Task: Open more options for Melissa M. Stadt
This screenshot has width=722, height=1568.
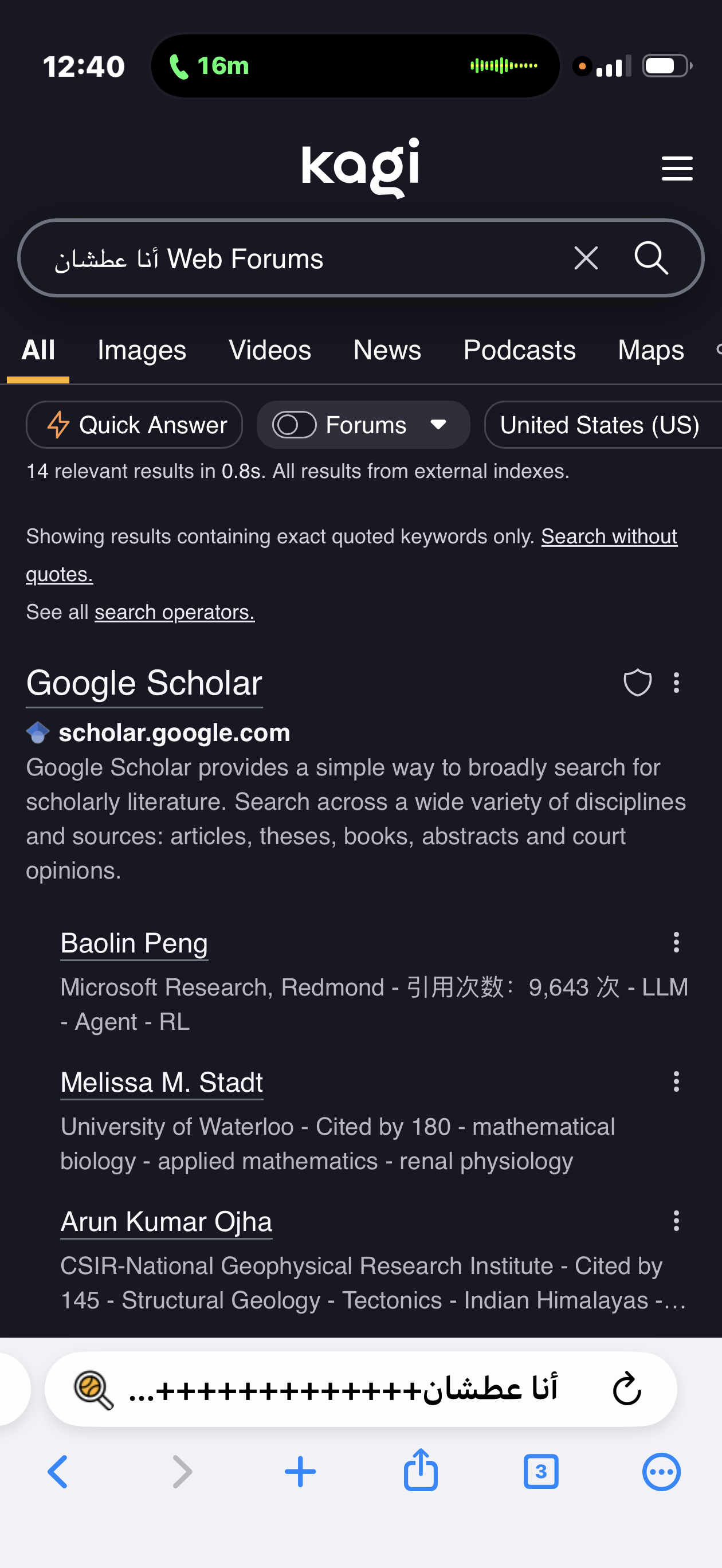Action: (676, 1081)
